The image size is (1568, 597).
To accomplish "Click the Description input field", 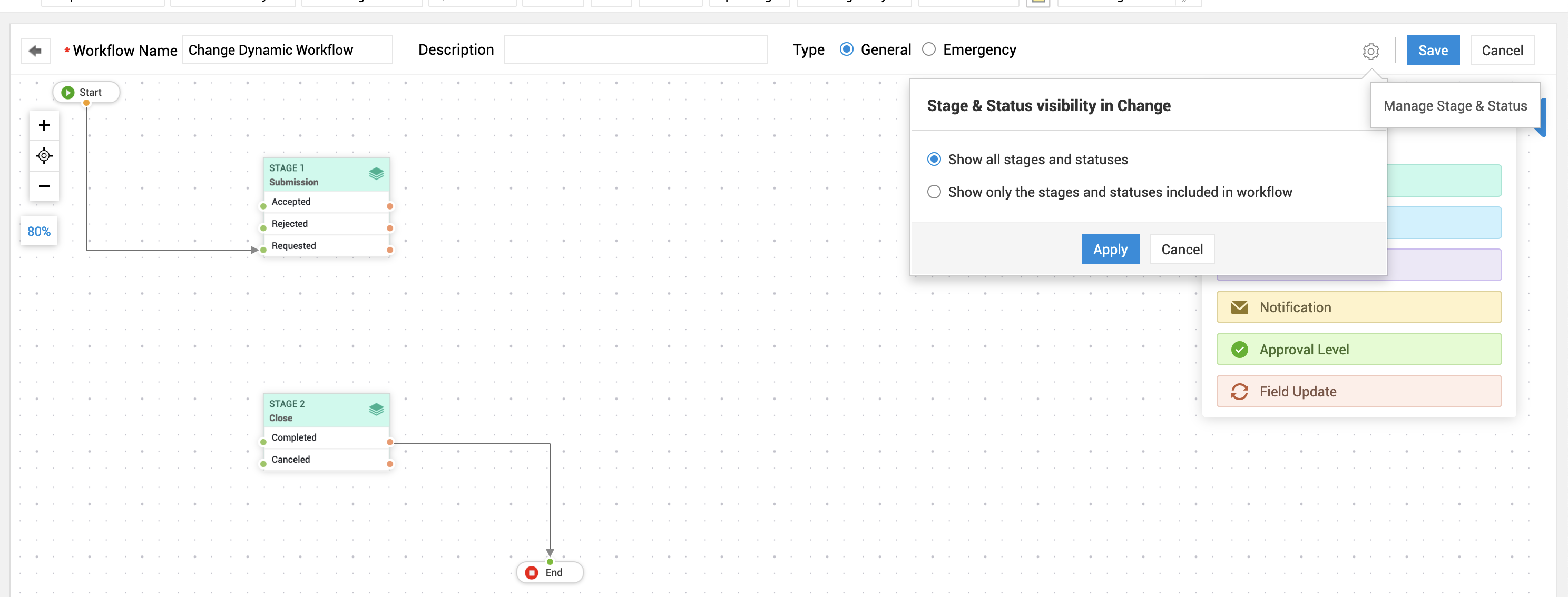I will 635,50.
